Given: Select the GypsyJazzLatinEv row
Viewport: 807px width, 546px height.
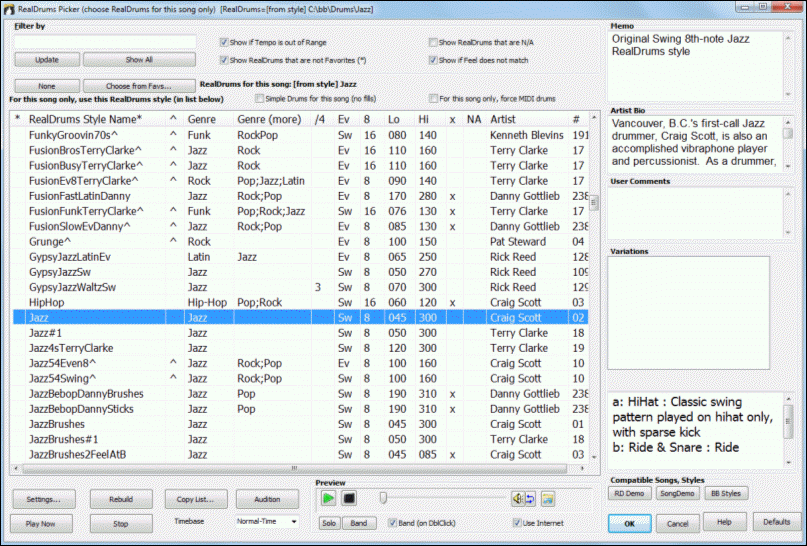Looking at the screenshot, I should coord(300,257).
